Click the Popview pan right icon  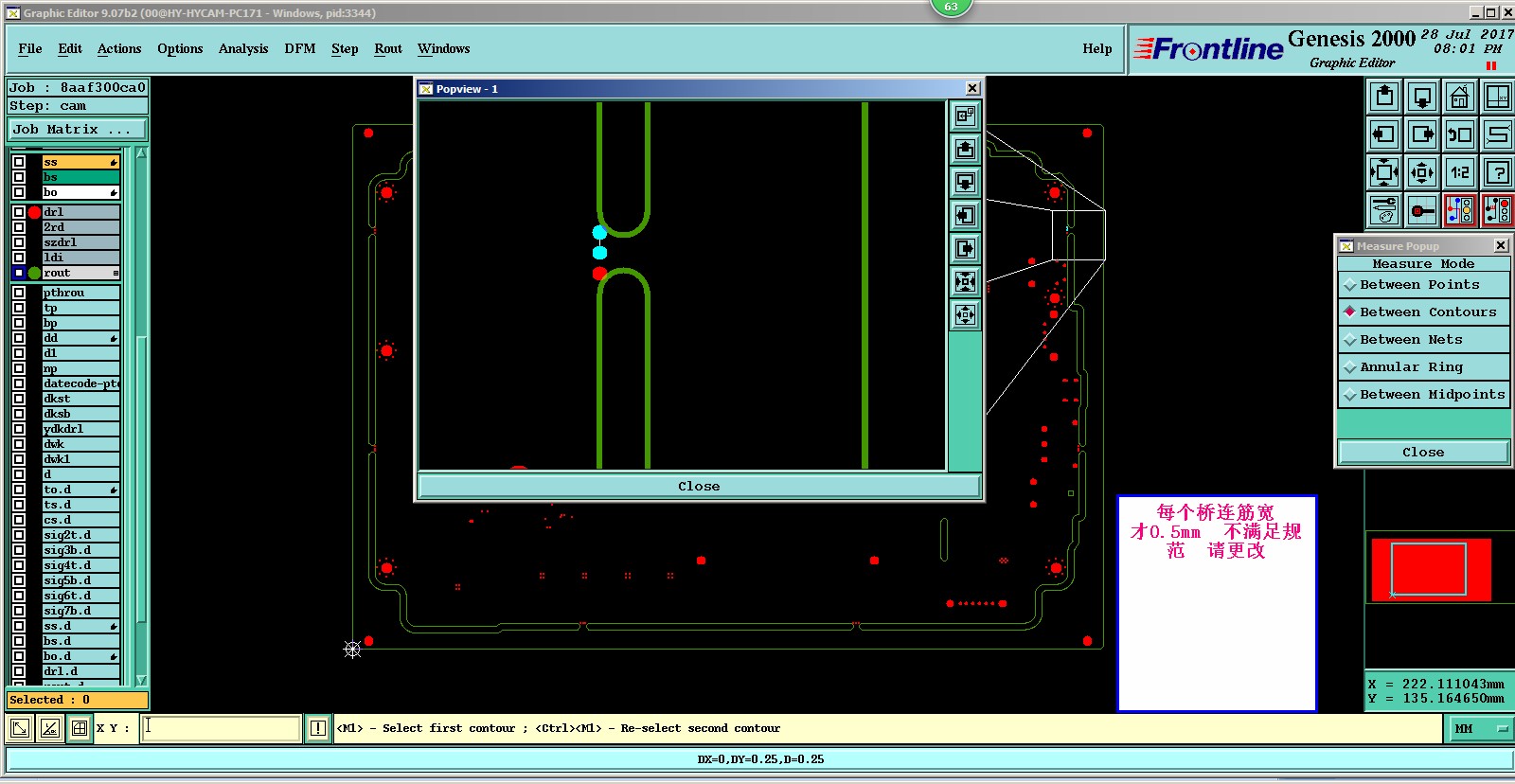(x=965, y=248)
